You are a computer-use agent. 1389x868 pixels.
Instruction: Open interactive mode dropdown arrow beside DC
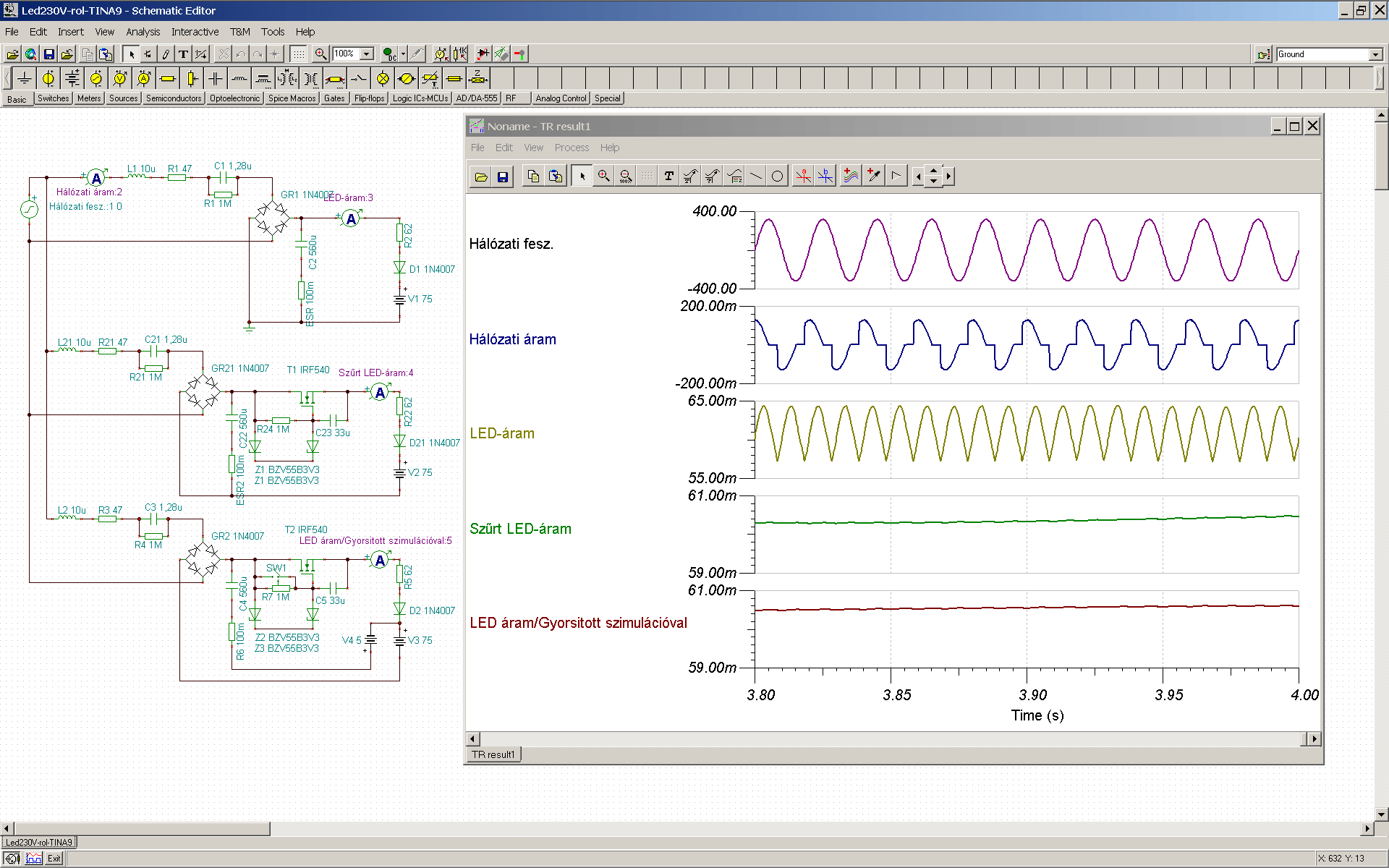tap(403, 54)
